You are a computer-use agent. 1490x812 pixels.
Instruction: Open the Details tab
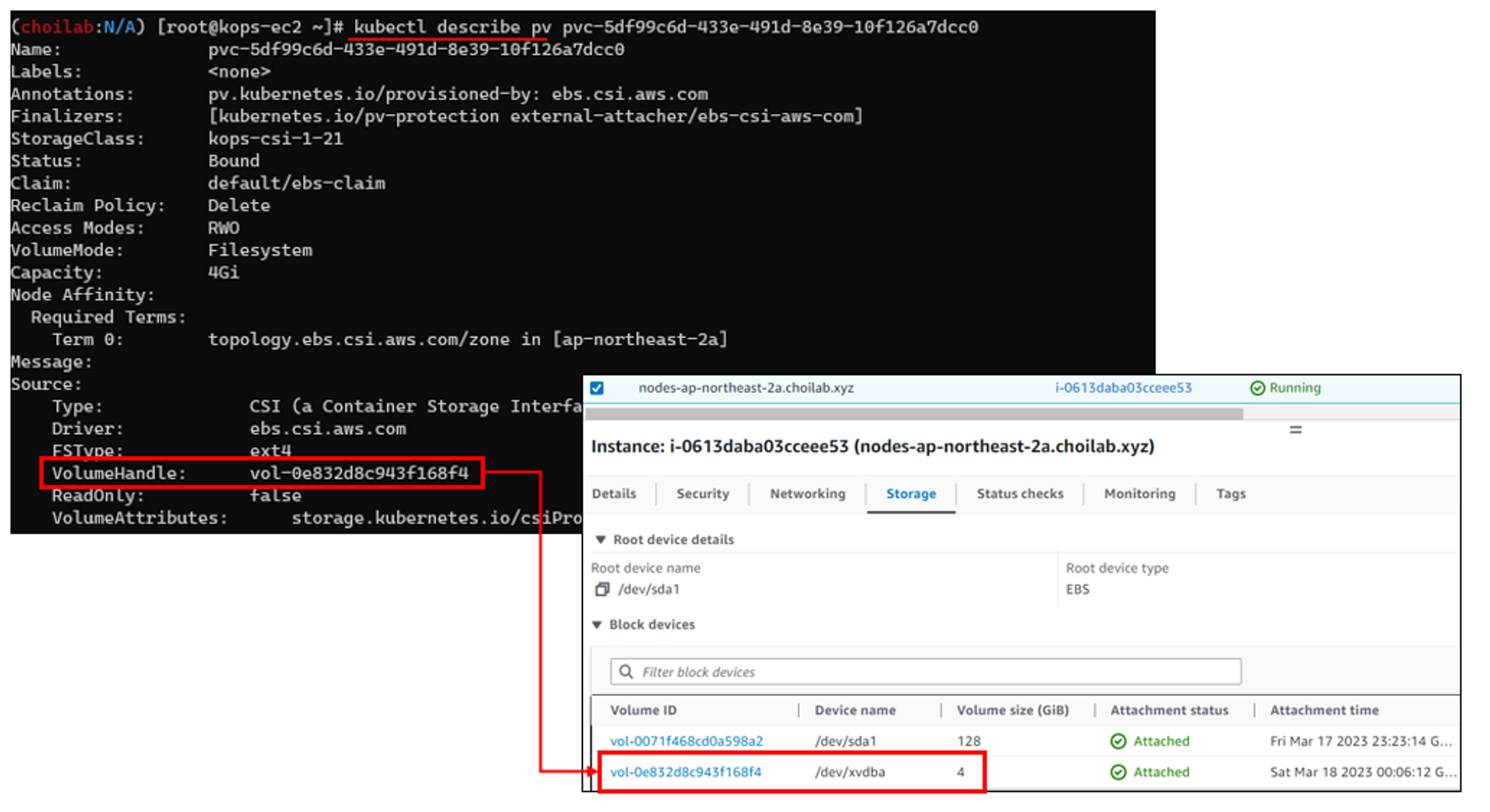(614, 494)
